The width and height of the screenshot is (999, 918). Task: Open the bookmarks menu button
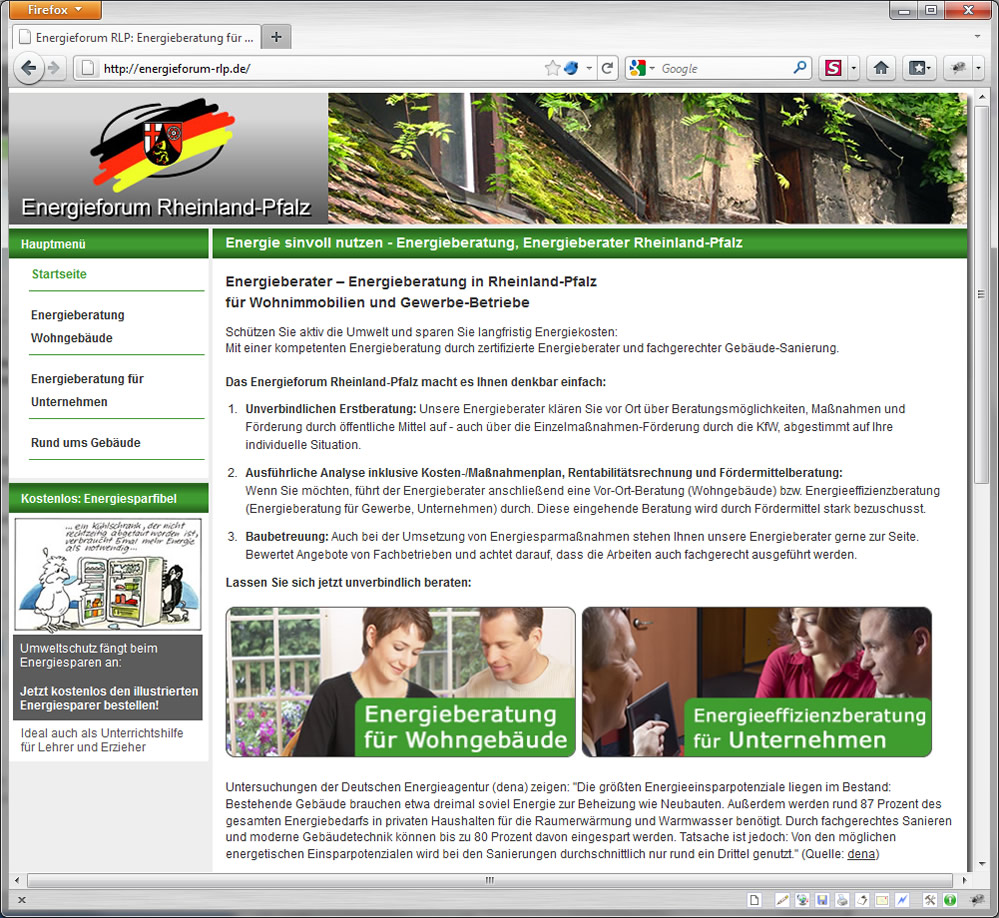pyautogui.click(x=919, y=68)
